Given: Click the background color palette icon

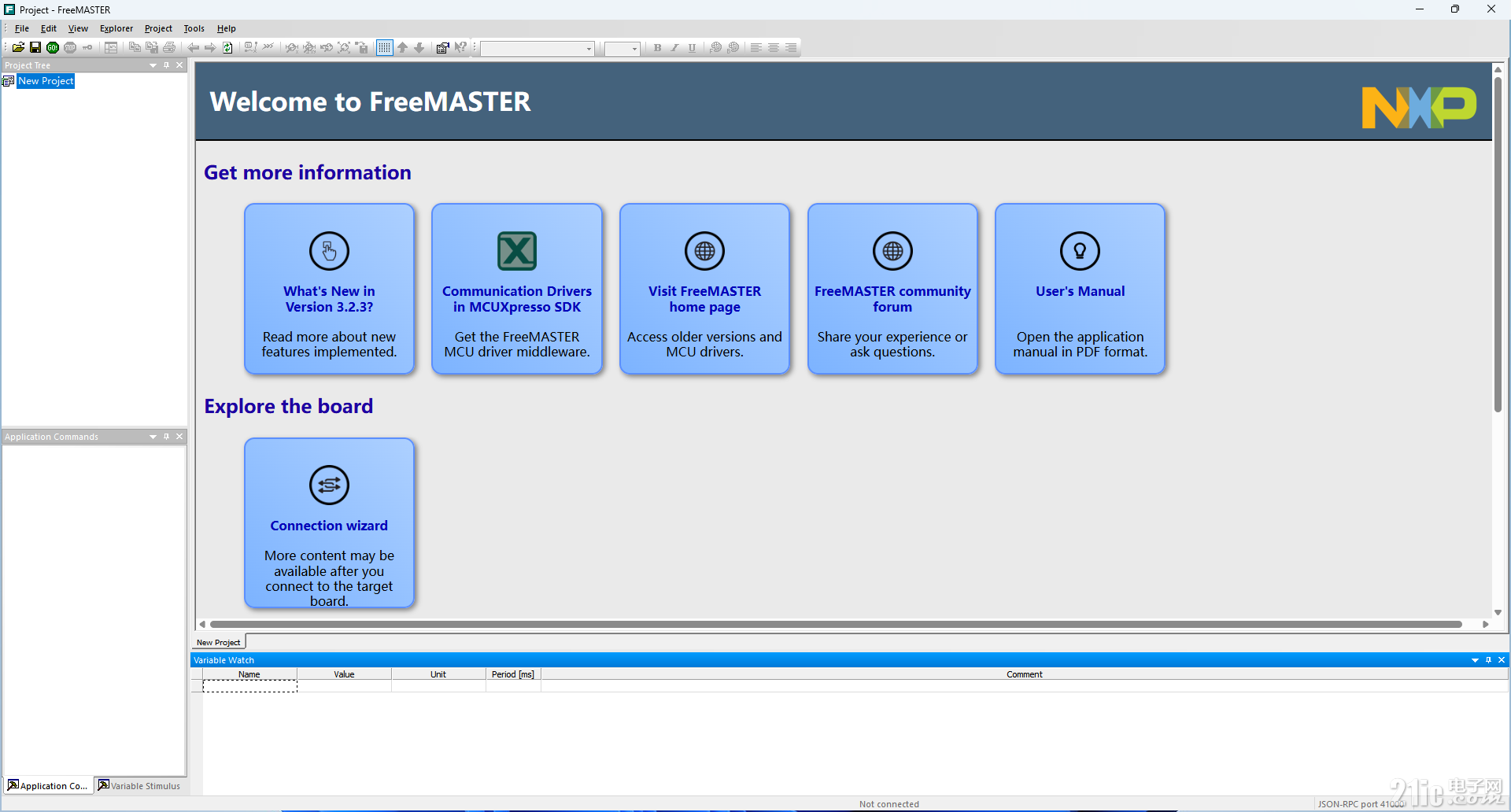Looking at the screenshot, I should click(733, 48).
